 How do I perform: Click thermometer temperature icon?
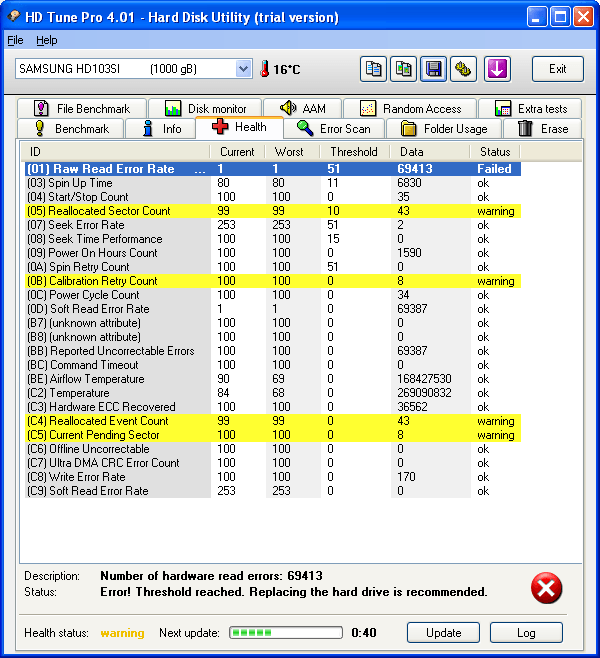264,69
